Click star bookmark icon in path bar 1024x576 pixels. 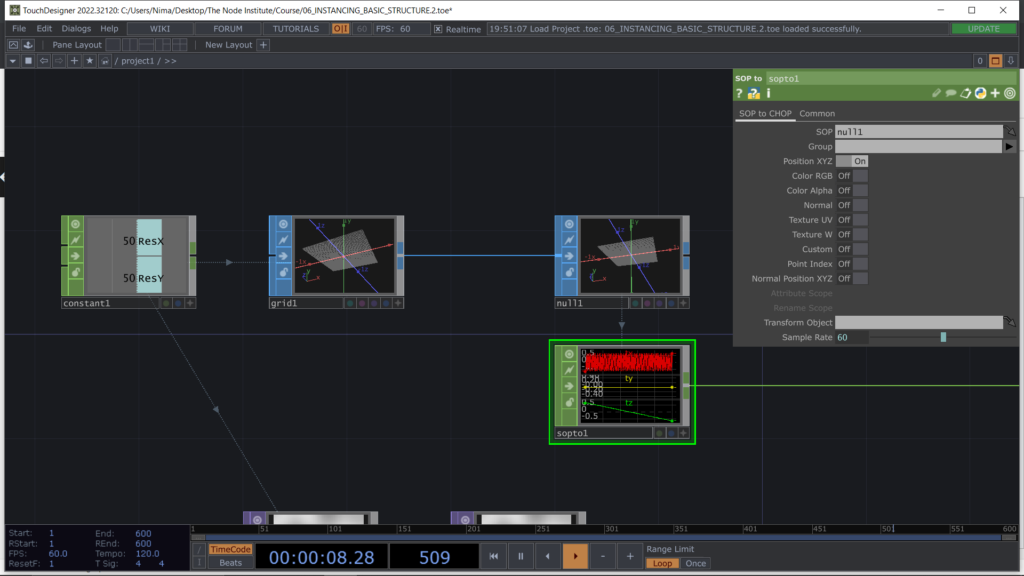[89, 61]
